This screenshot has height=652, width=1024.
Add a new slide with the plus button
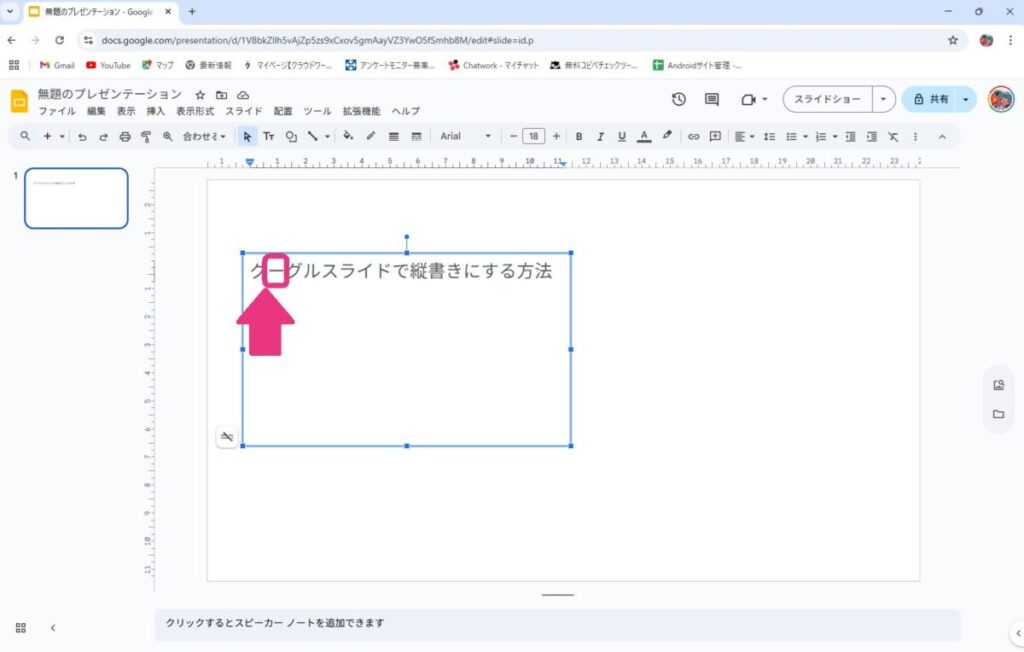pos(47,137)
